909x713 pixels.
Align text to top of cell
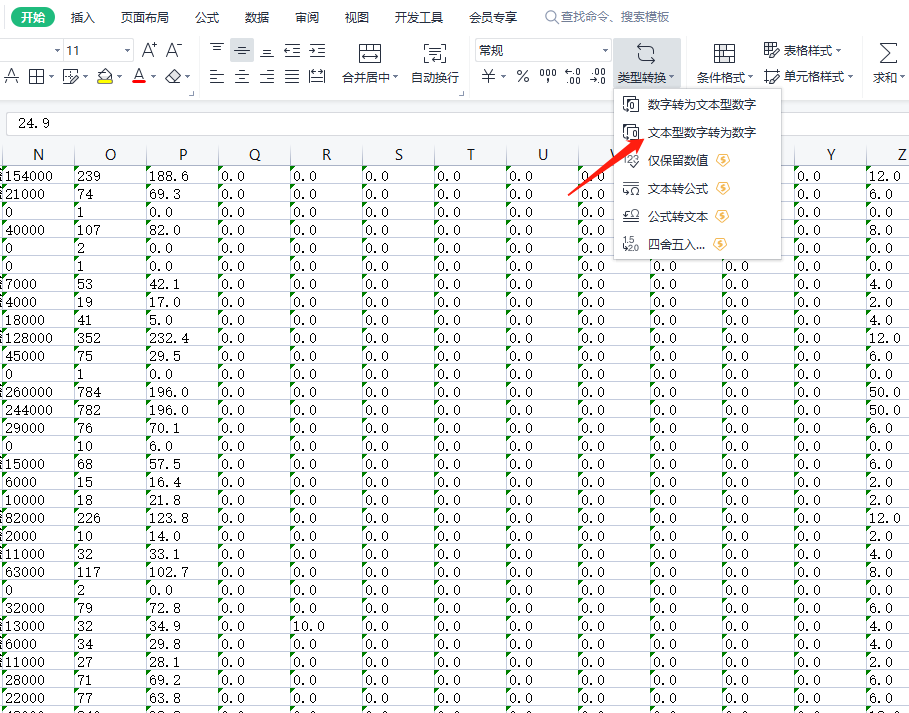pos(217,50)
